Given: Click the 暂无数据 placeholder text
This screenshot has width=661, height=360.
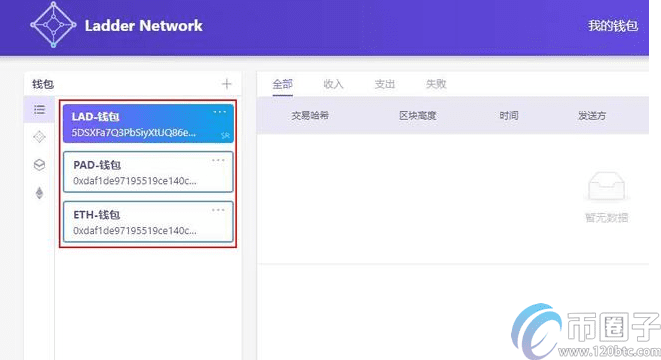Looking at the screenshot, I should pyautogui.click(x=607, y=218).
